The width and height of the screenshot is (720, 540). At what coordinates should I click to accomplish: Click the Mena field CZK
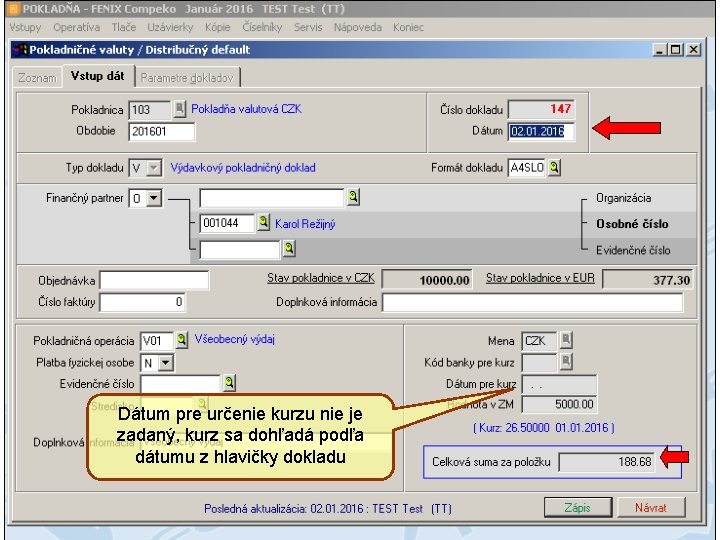[539, 341]
